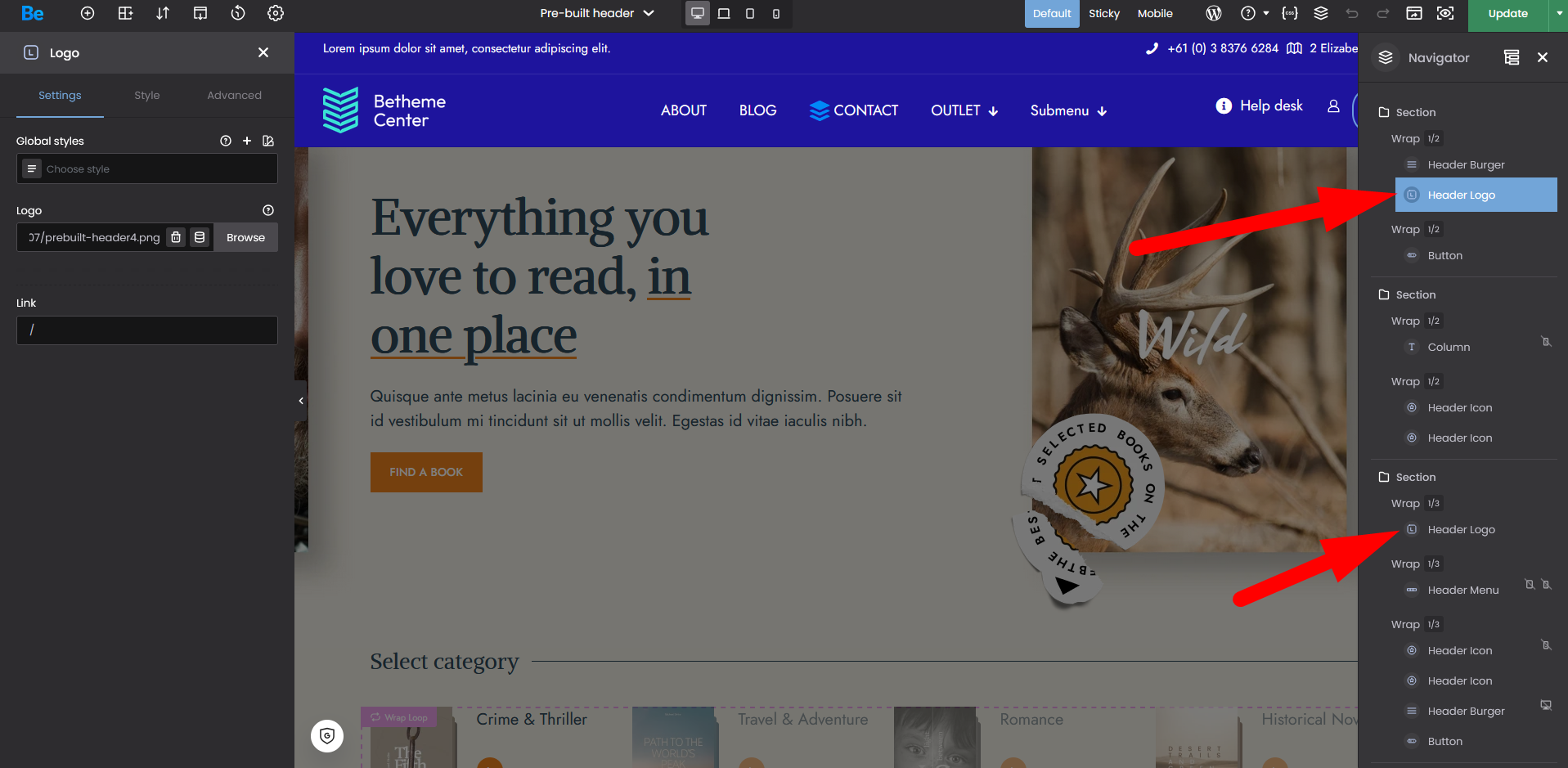Open the Choose style global styles dropdown
Viewport: 1568px width, 768px height.
point(147,169)
